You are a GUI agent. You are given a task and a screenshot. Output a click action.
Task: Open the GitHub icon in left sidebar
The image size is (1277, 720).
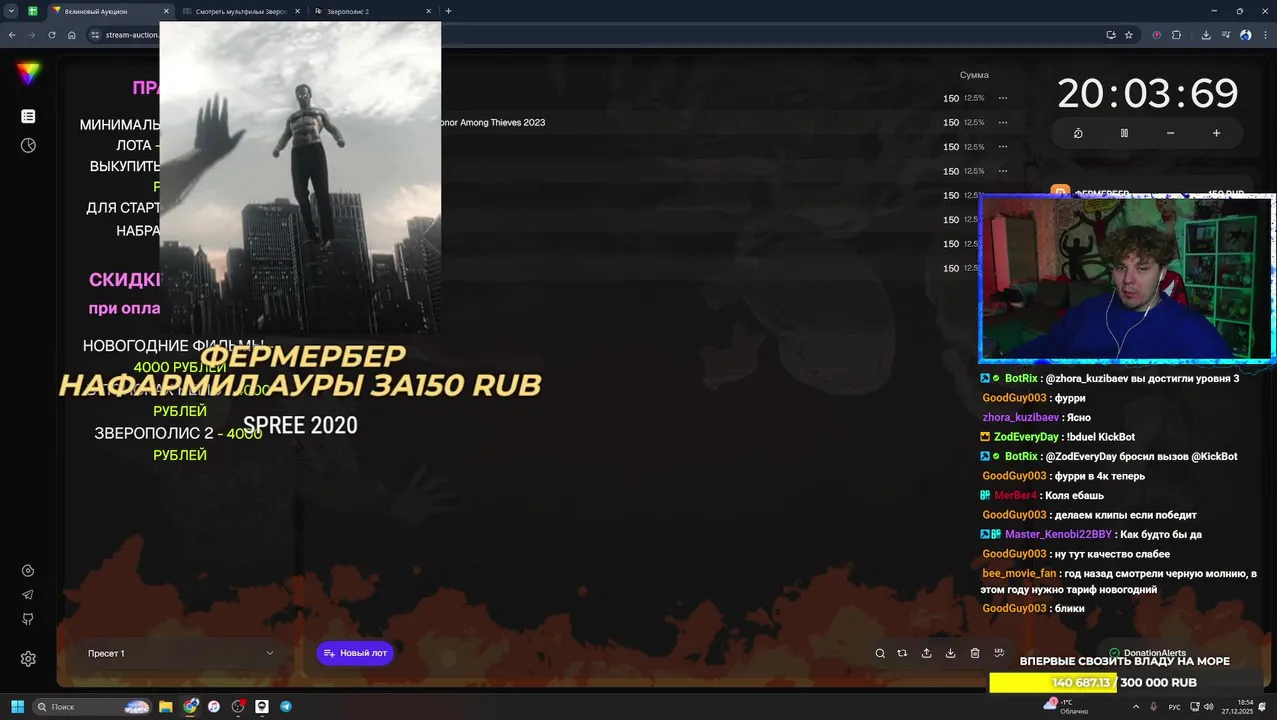28,619
